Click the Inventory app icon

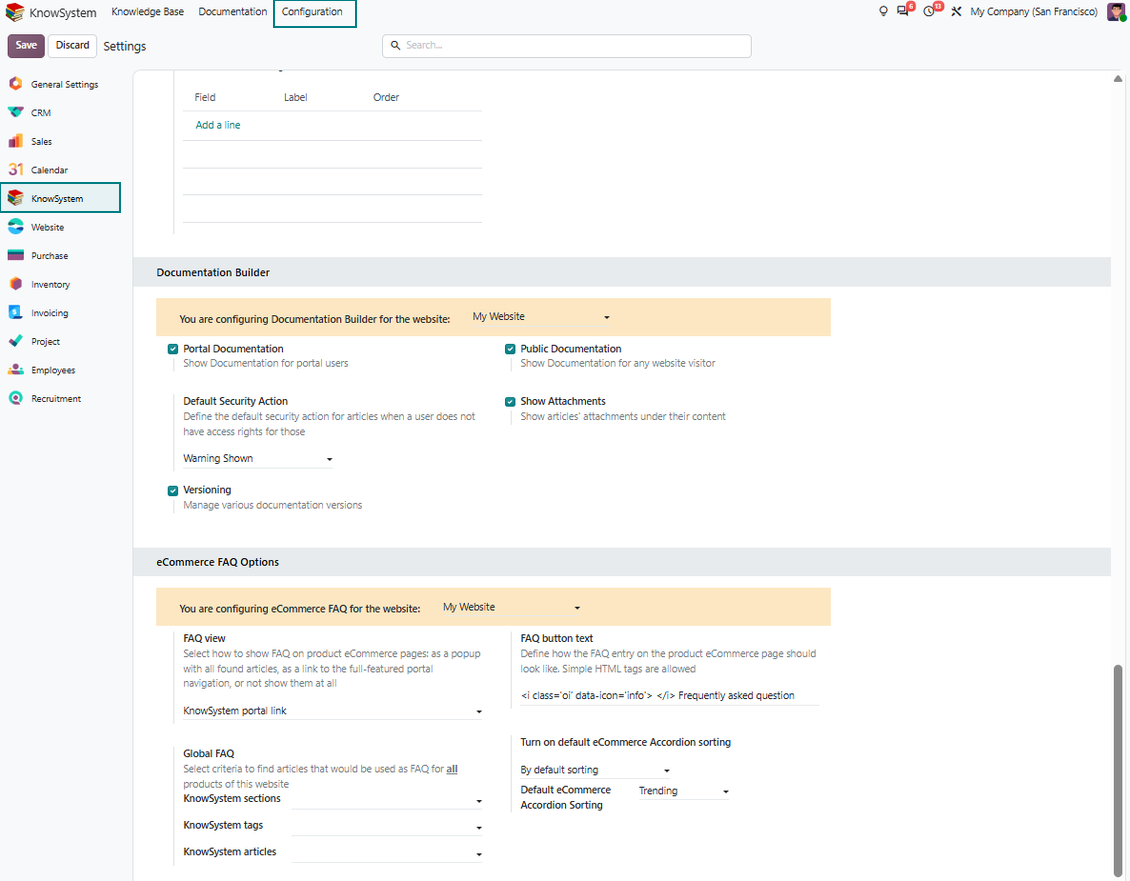pyautogui.click(x=15, y=284)
